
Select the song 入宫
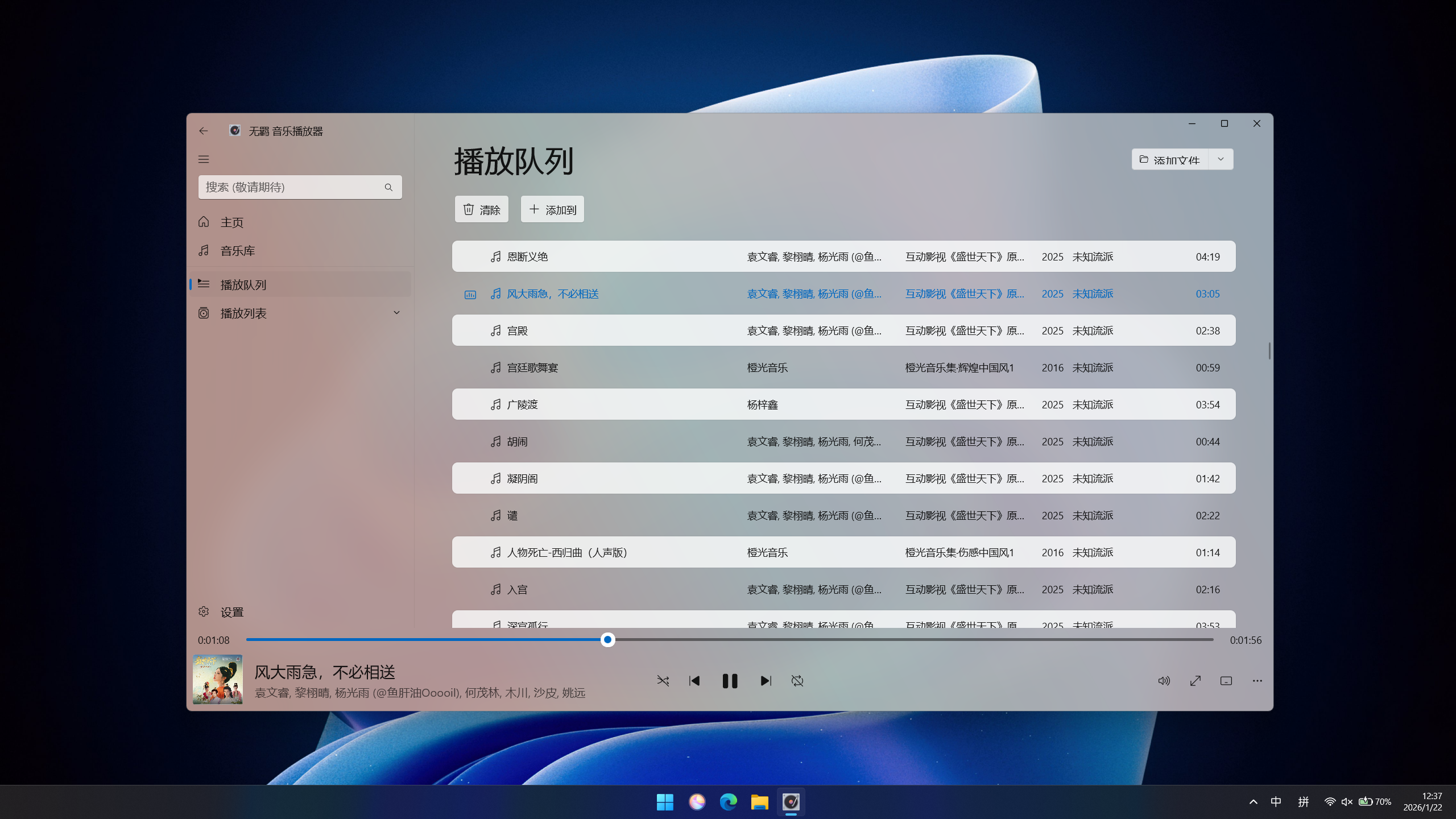click(x=843, y=589)
